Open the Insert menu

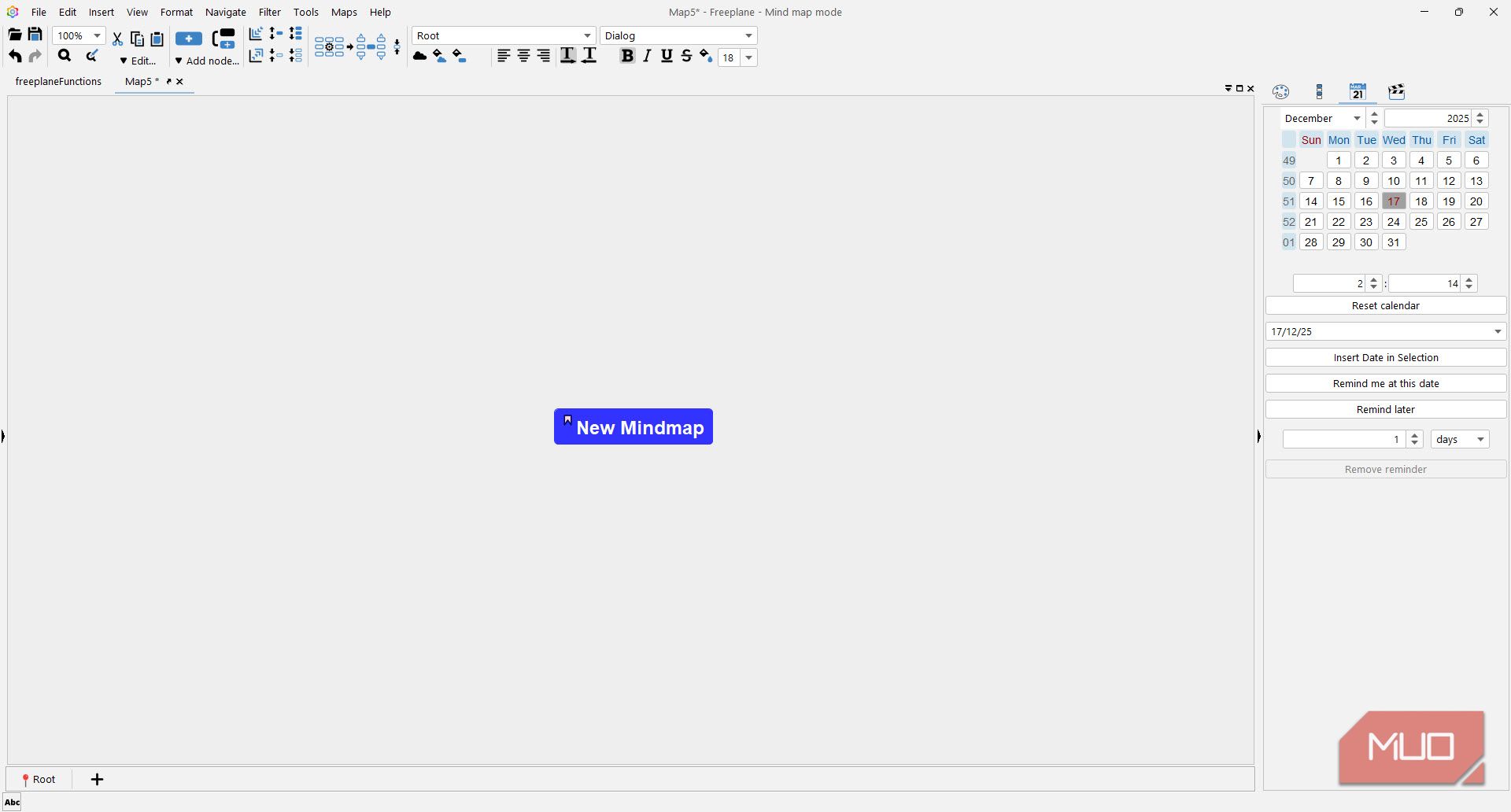pos(102,12)
